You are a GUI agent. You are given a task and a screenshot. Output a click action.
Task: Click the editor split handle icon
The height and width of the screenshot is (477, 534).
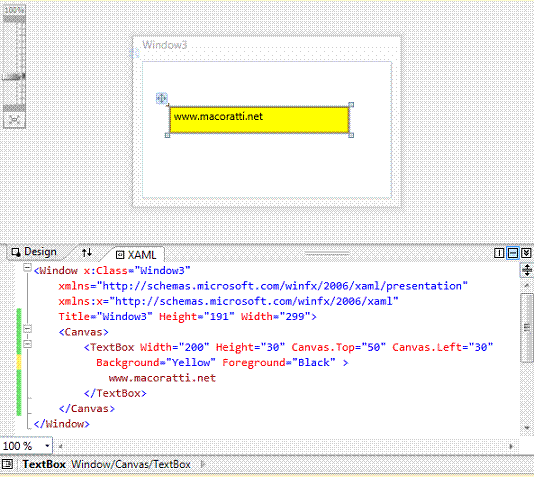527,270
